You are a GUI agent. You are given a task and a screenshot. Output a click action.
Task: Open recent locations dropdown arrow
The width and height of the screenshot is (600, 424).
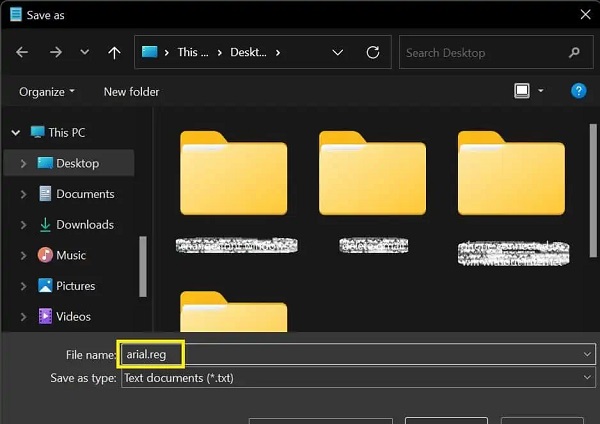tap(85, 52)
